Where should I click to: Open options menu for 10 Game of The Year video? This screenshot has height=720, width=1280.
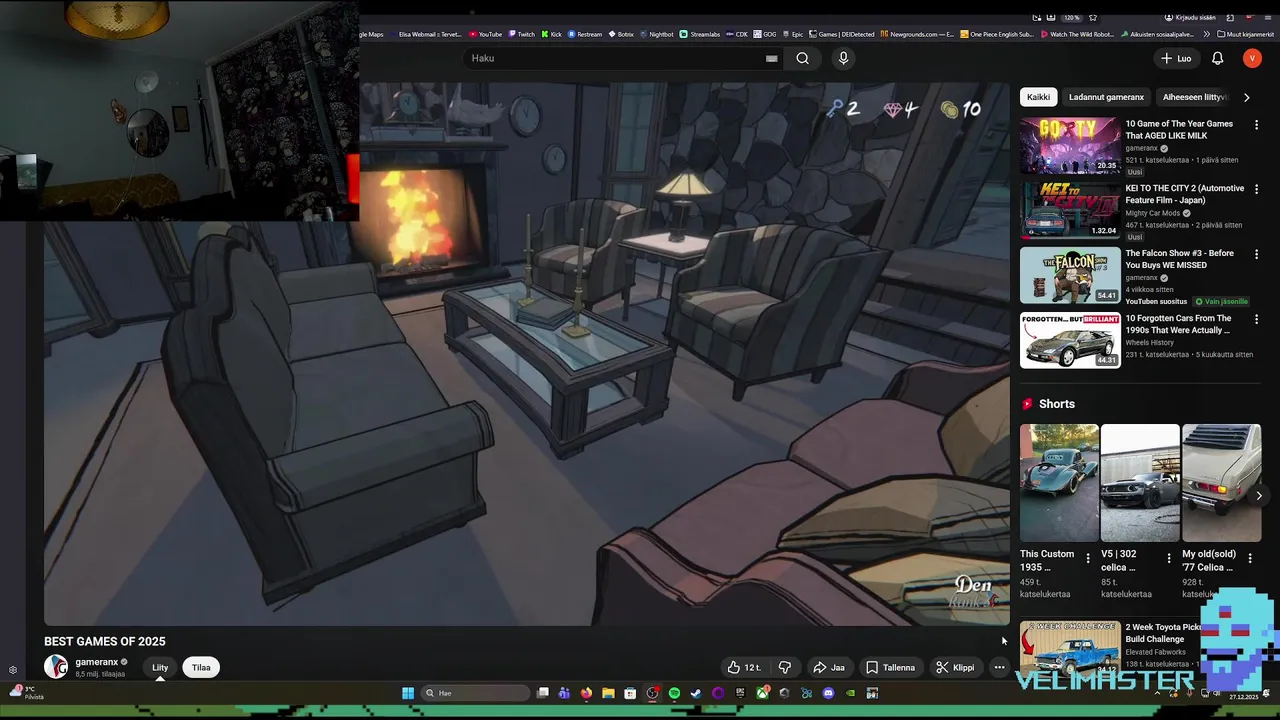(1257, 124)
